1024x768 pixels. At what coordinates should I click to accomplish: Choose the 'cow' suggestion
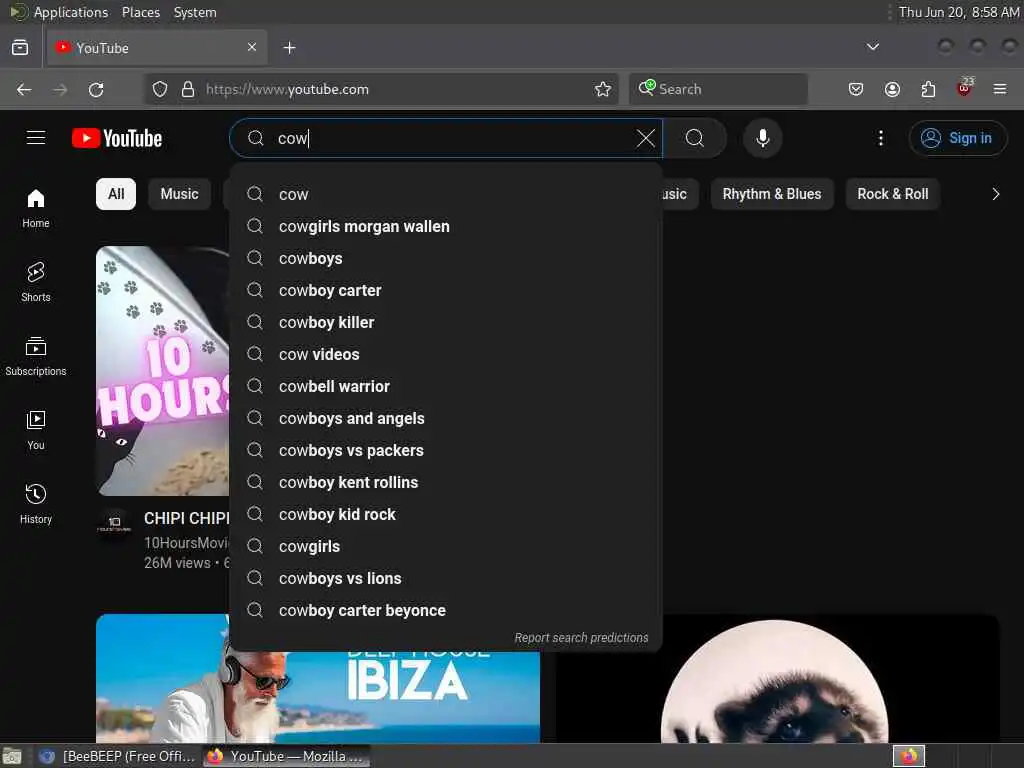(x=446, y=194)
